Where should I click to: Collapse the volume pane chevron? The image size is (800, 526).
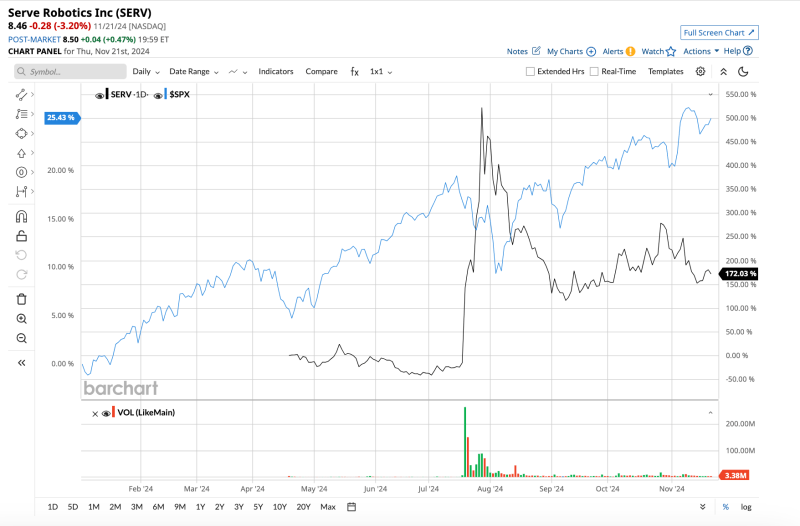[710, 413]
